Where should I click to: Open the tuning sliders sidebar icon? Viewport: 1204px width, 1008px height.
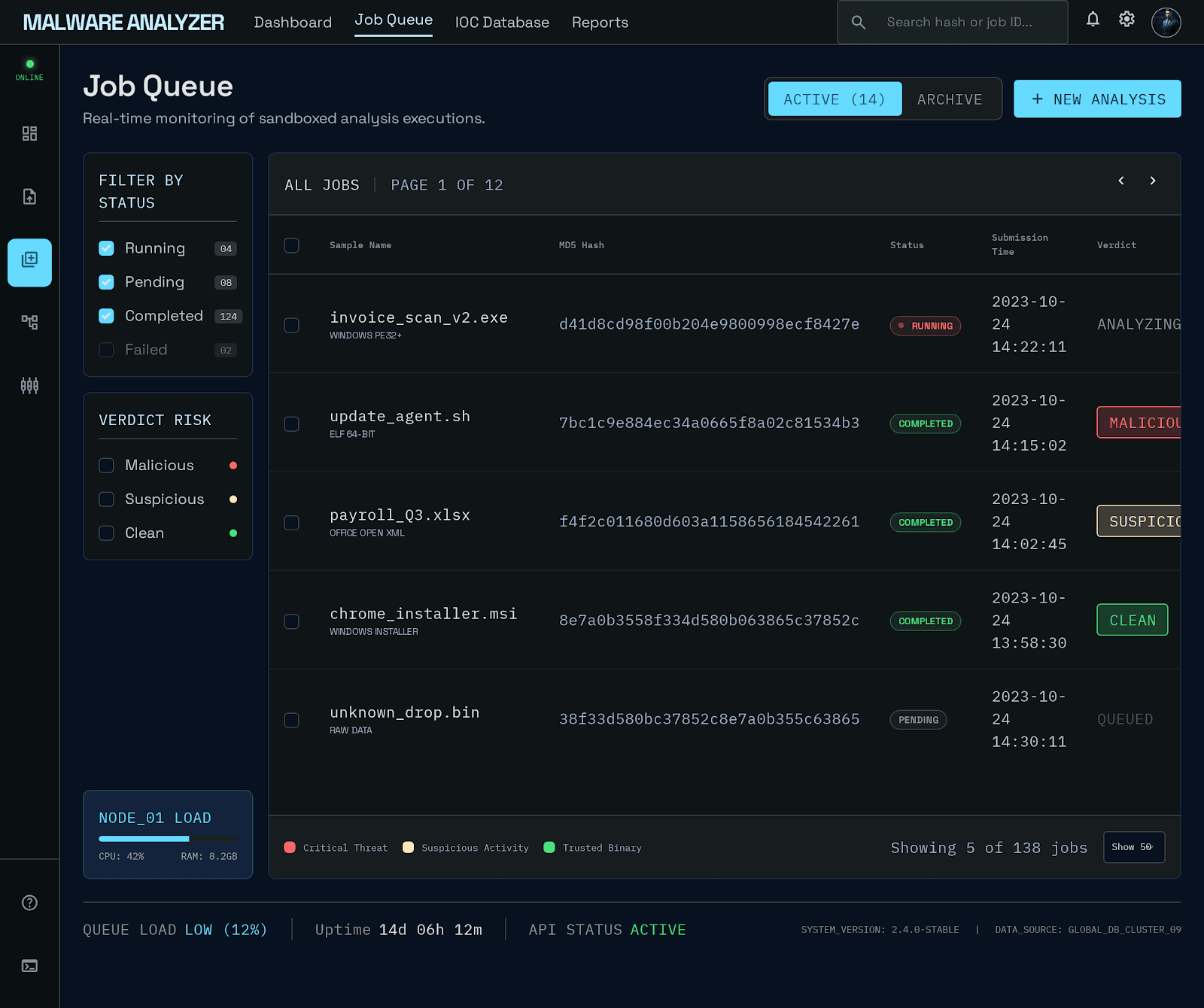(x=29, y=386)
